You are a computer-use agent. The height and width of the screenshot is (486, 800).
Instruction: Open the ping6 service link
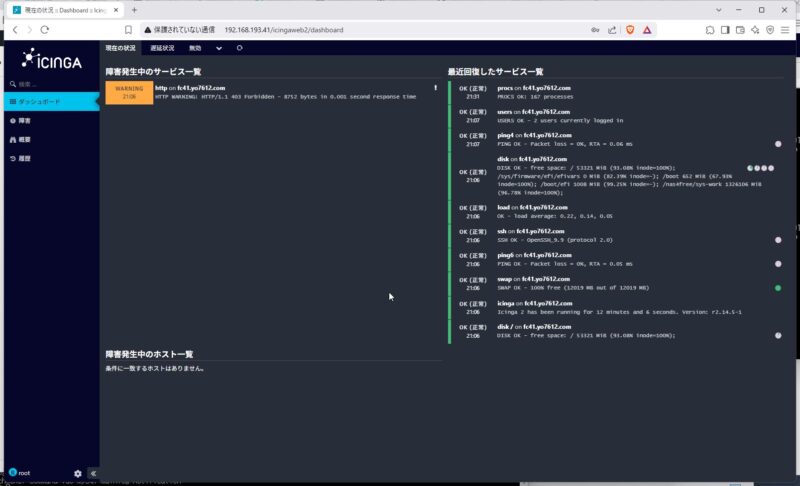[x=506, y=255]
